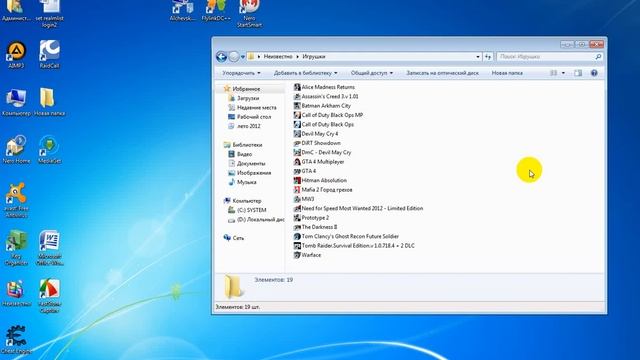The height and width of the screenshot is (360, 640).
Task: Create a Новая папка
Action: point(507,73)
